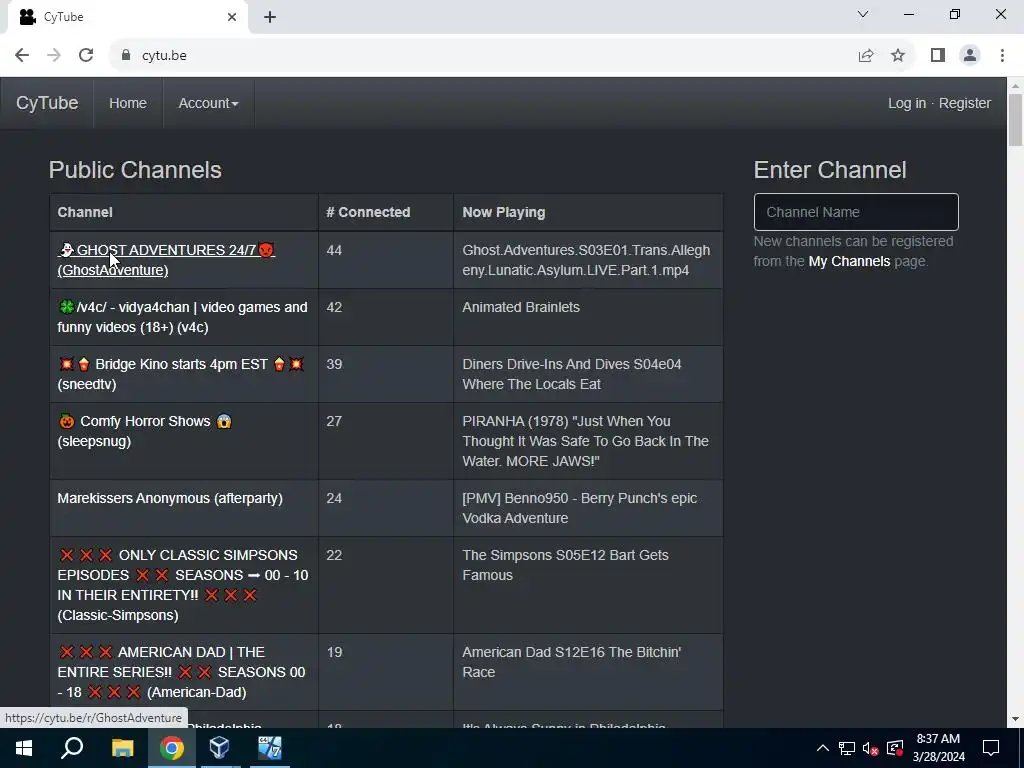This screenshot has width=1024, height=768.
Task: Click the 19 connected count
Action: tap(334, 652)
